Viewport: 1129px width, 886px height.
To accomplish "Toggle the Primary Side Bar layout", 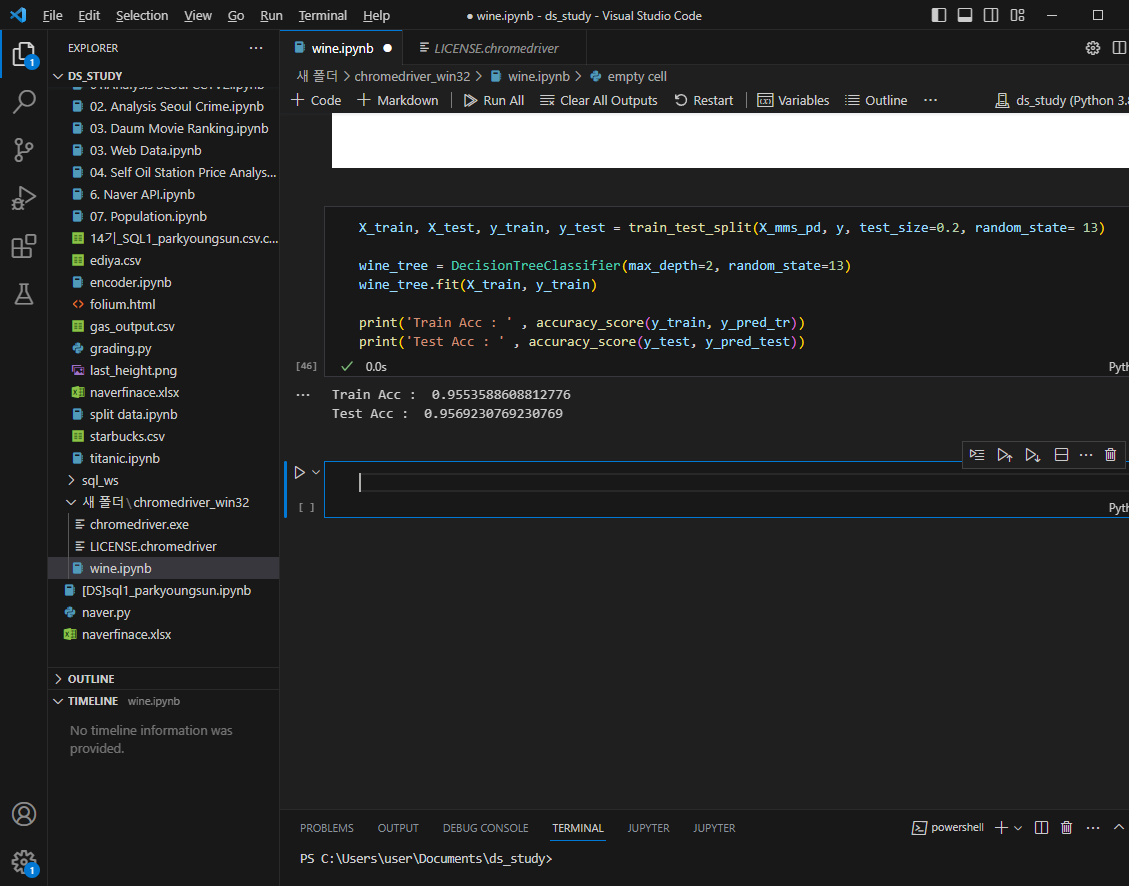I will click(x=939, y=15).
